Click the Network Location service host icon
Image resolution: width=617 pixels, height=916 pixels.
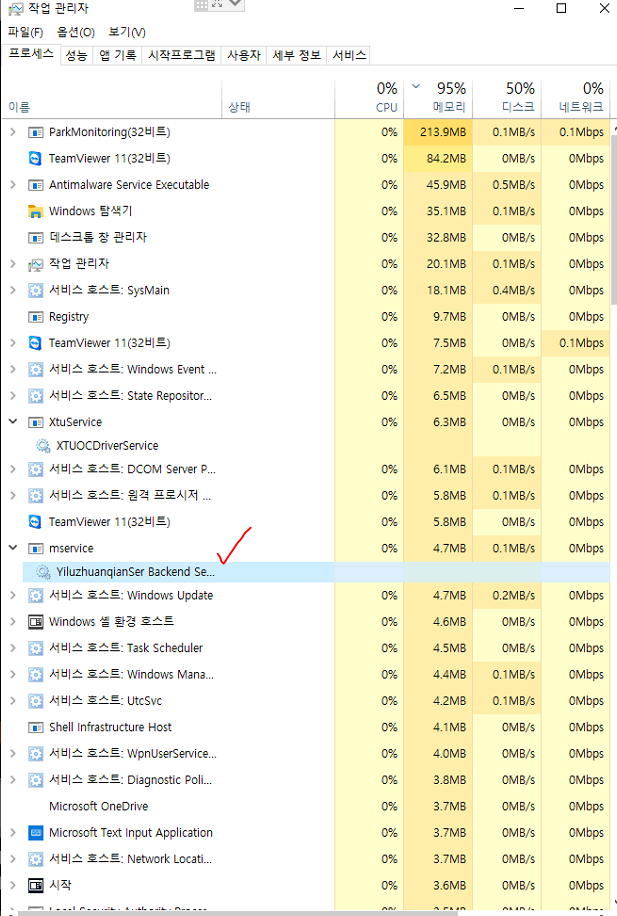(36, 859)
